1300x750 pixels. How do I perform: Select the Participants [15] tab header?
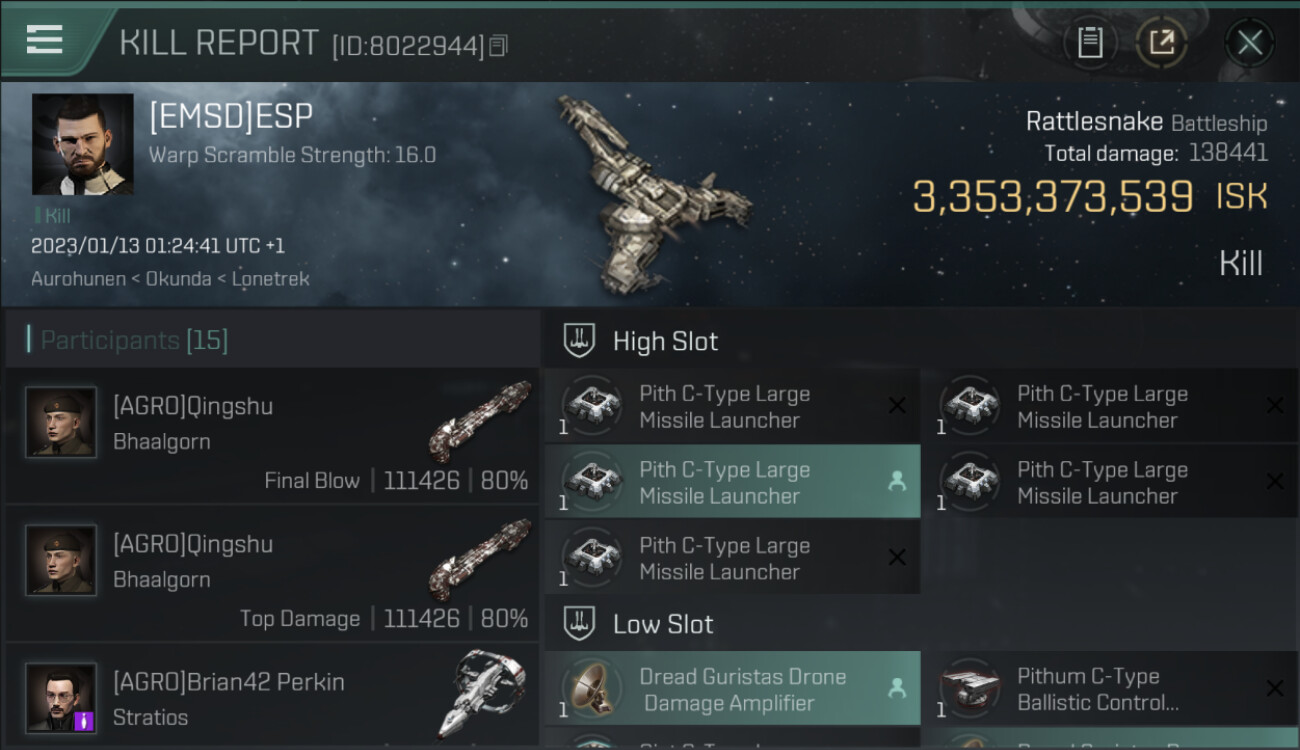coord(128,340)
